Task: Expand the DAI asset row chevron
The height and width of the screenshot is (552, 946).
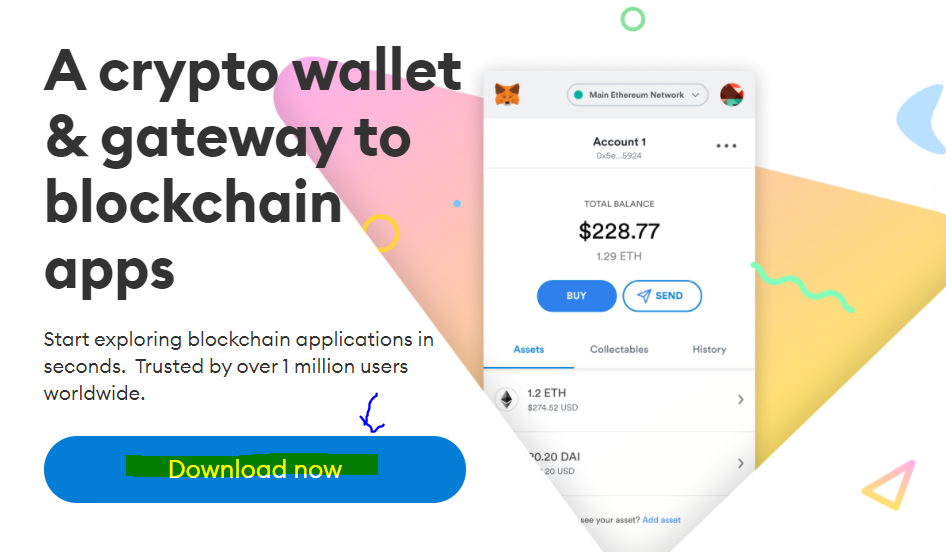Action: [741, 463]
